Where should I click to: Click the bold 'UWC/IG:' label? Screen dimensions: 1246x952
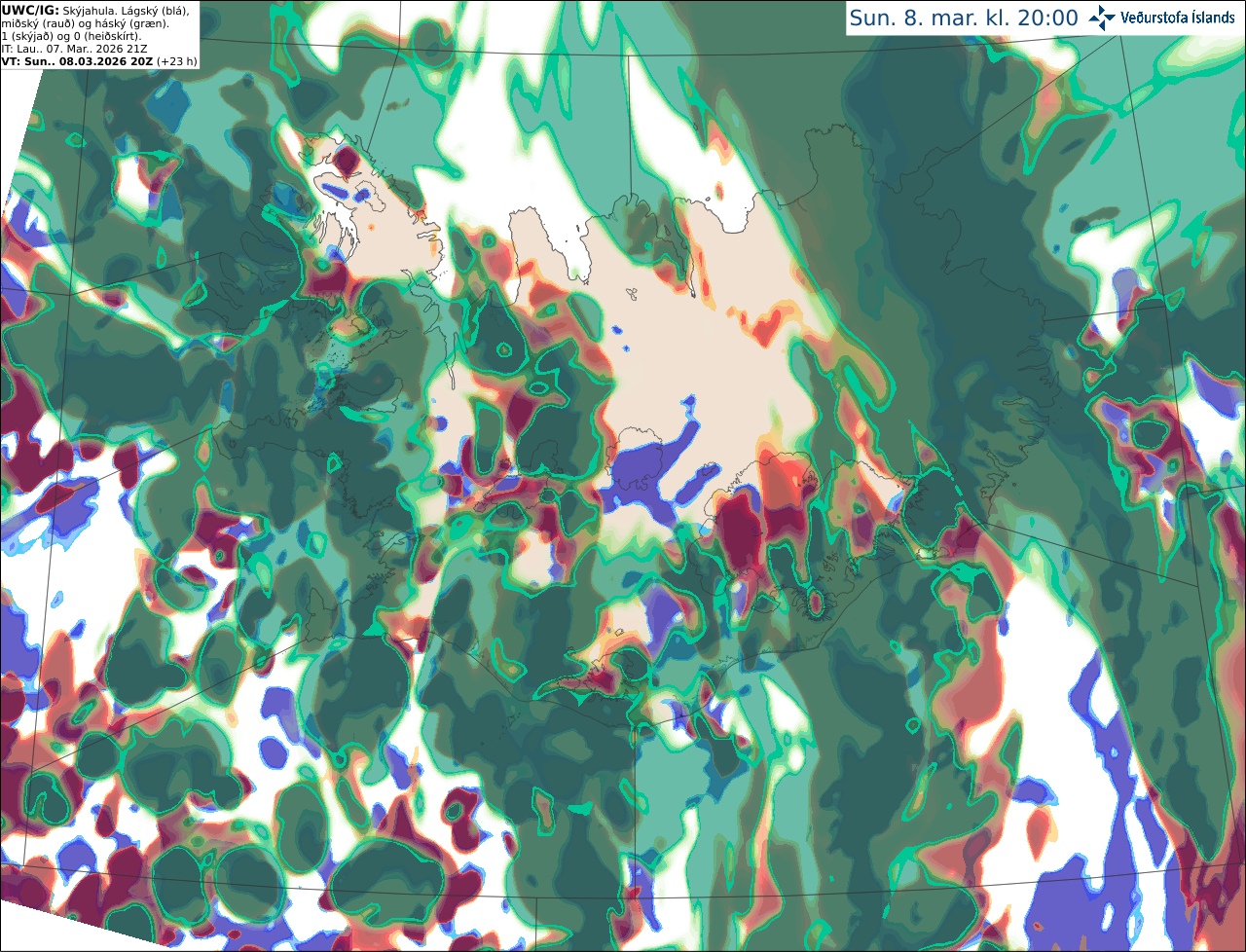pos(30,10)
